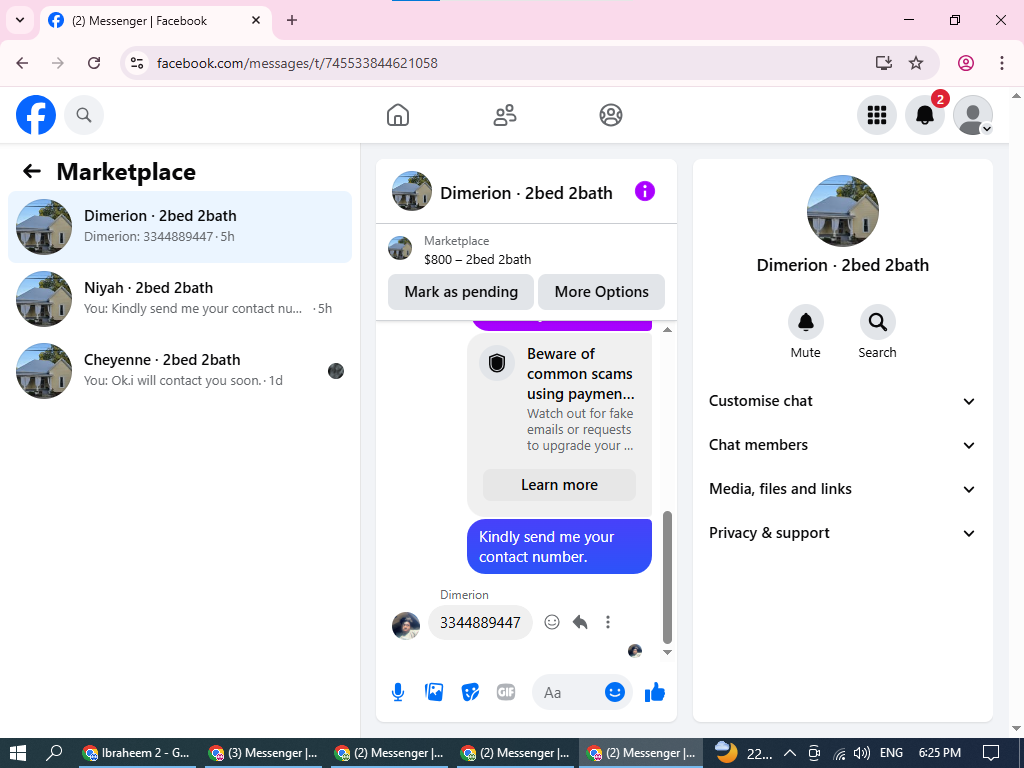Open the Groups icon in top bar
This screenshot has height=768, width=1024.
pyautogui.click(x=611, y=115)
